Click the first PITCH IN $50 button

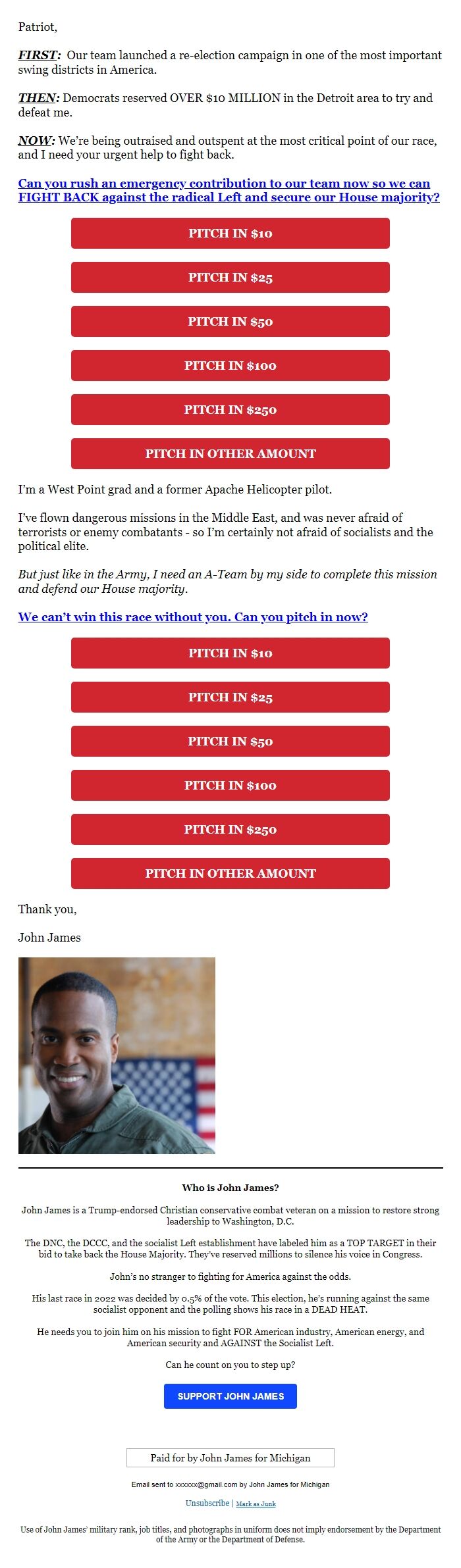230,321
